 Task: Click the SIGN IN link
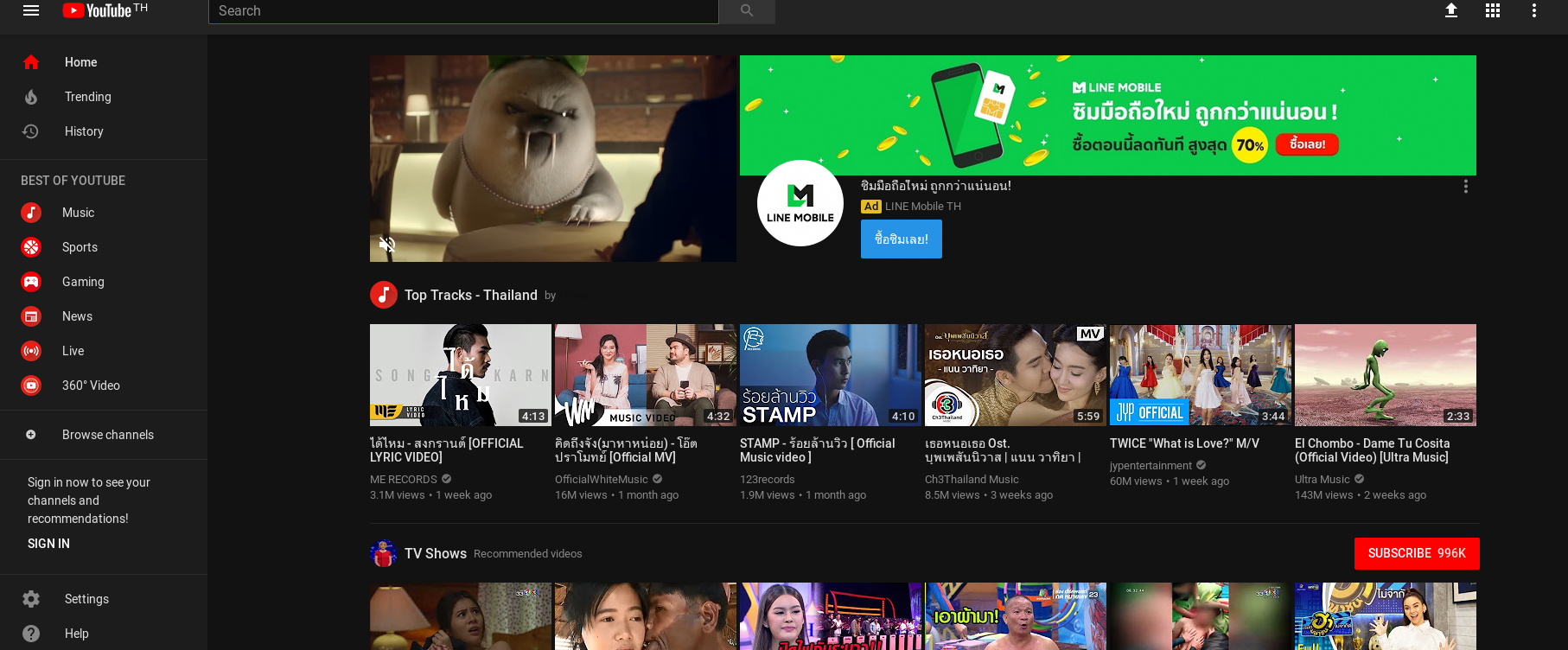(48, 544)
